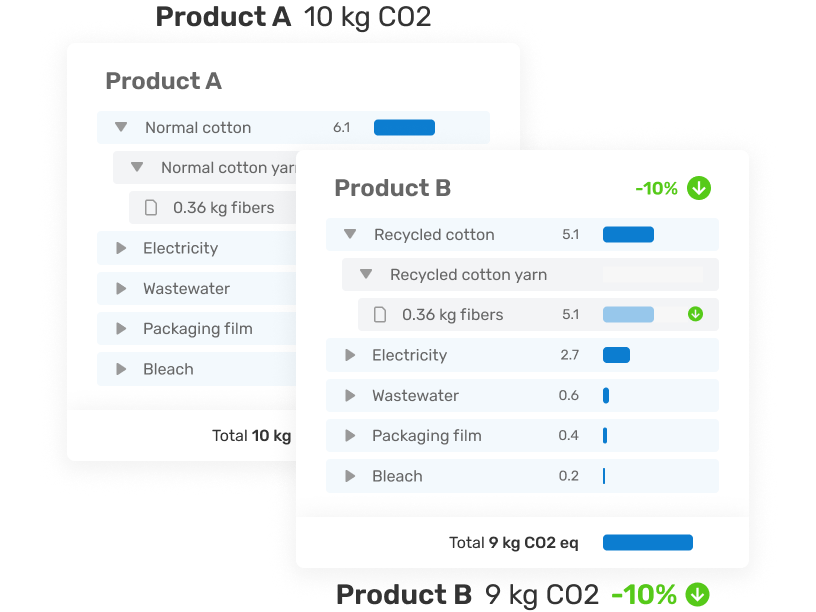The image size is (816, 612).
Task: Collapse the Recycled cotton row
Action: click(350, 234)
